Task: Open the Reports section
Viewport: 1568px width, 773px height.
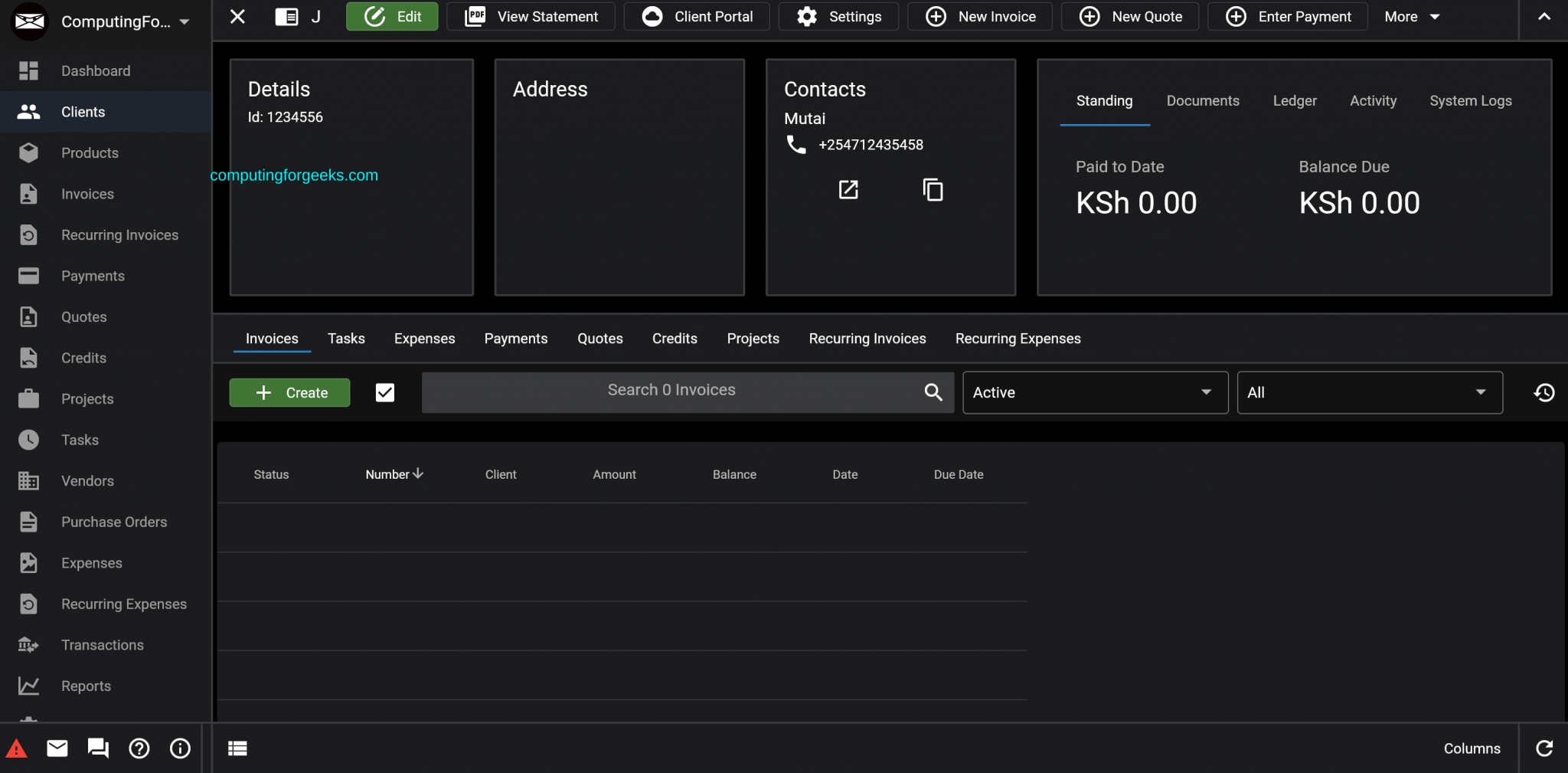Action: click(85, 686)
